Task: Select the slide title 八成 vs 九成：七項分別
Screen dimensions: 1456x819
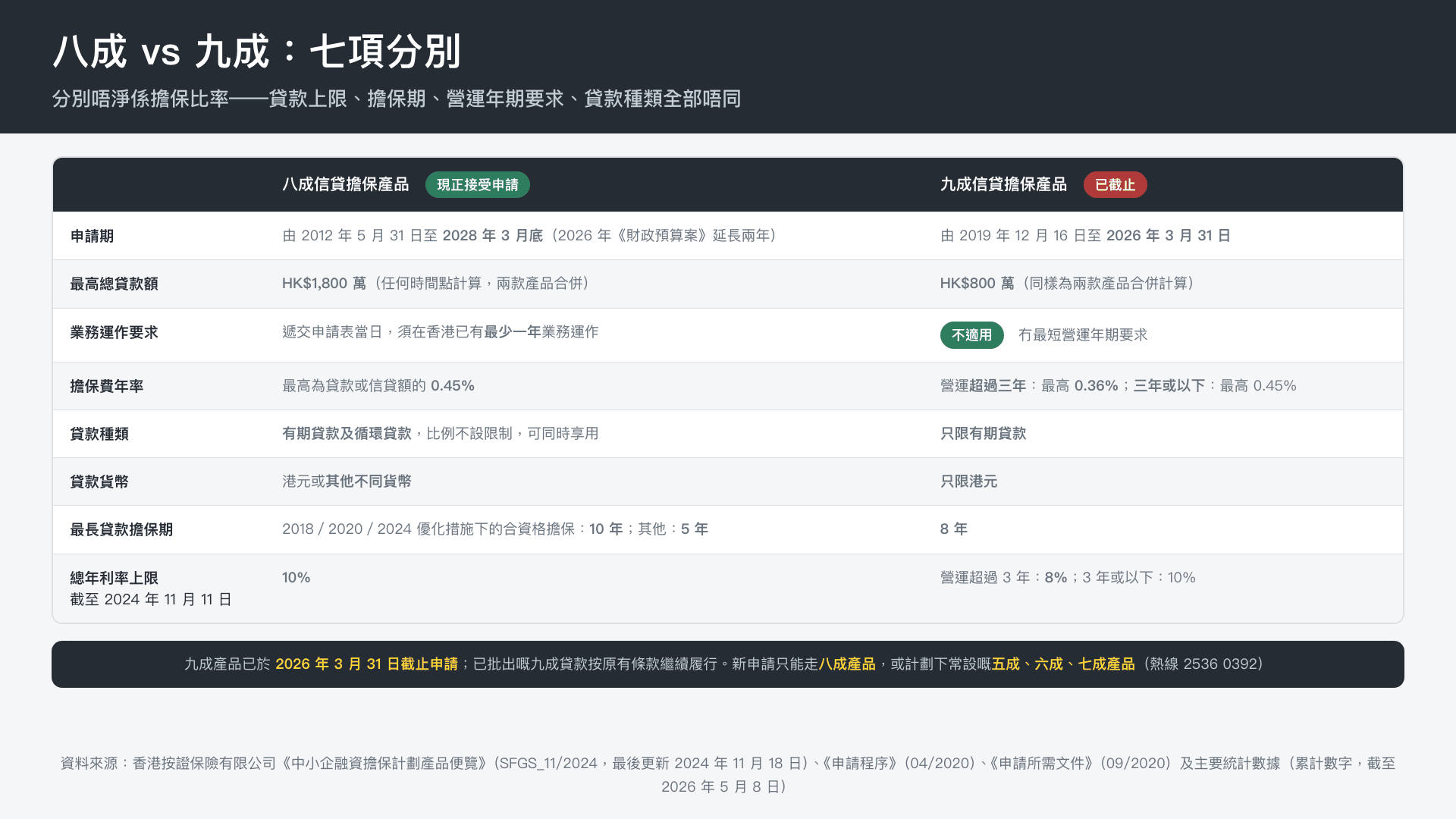Action: point(257,52)
